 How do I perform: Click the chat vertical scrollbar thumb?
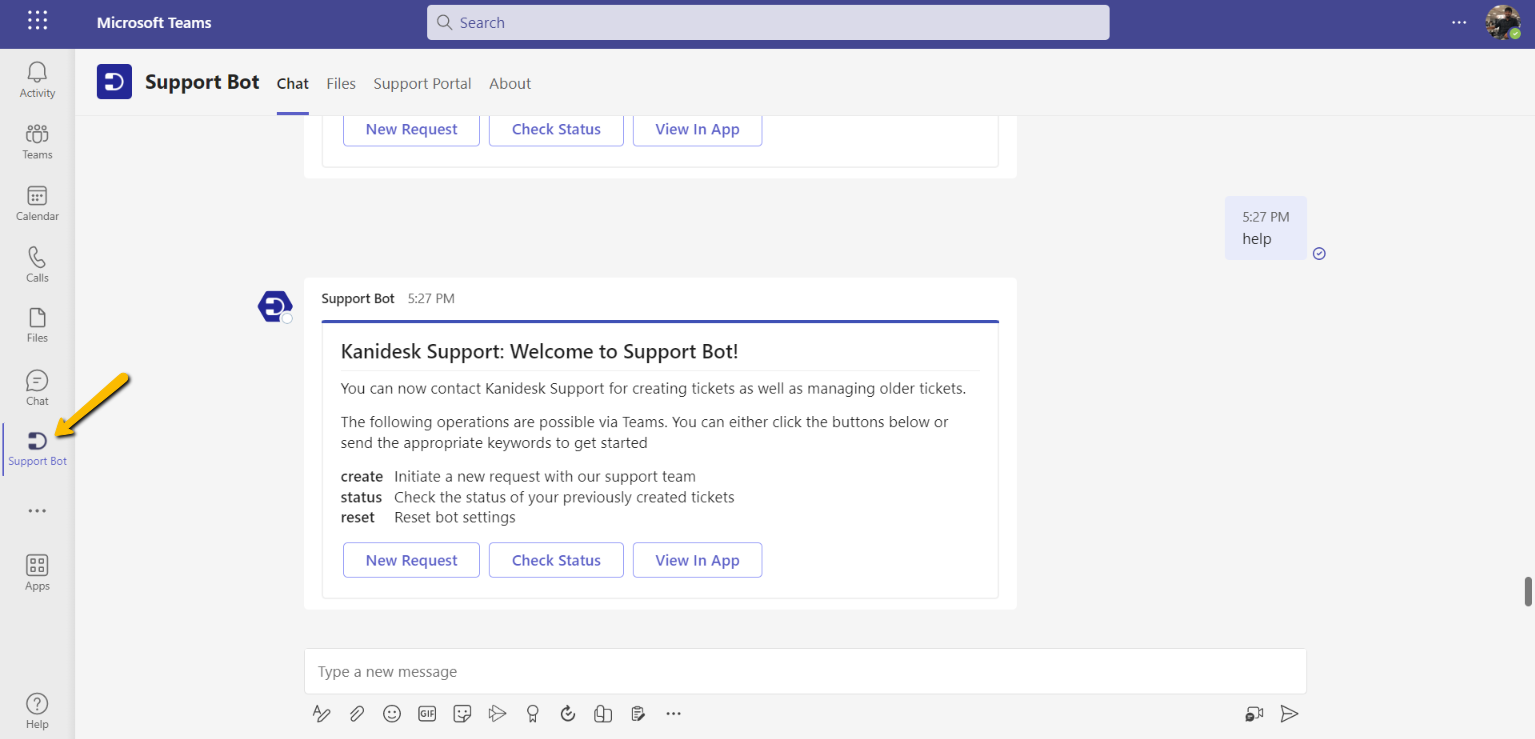point(1528,591)
